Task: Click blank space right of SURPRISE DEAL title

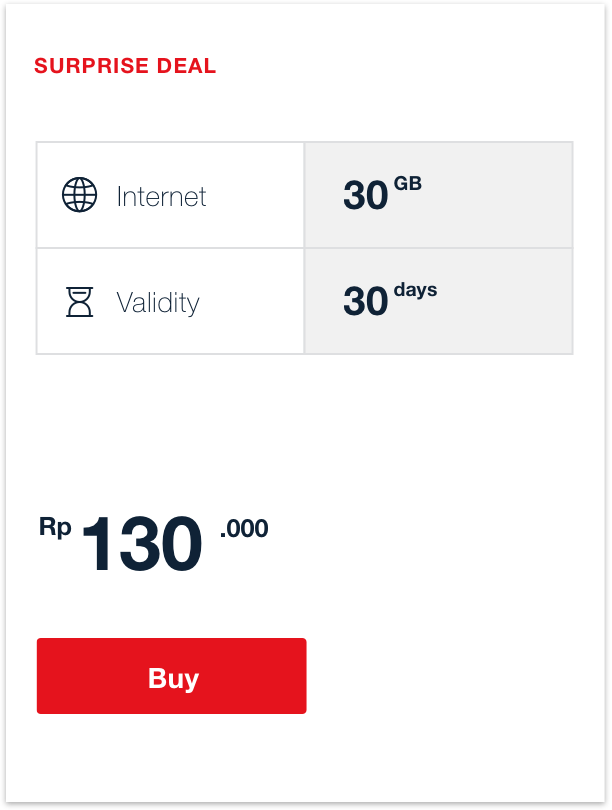Action: 400,67
